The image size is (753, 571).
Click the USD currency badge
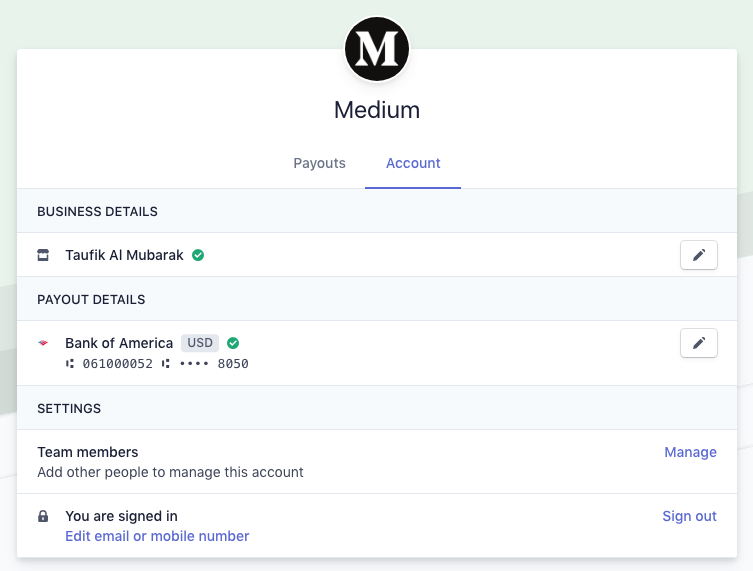[x=200, y=343]
